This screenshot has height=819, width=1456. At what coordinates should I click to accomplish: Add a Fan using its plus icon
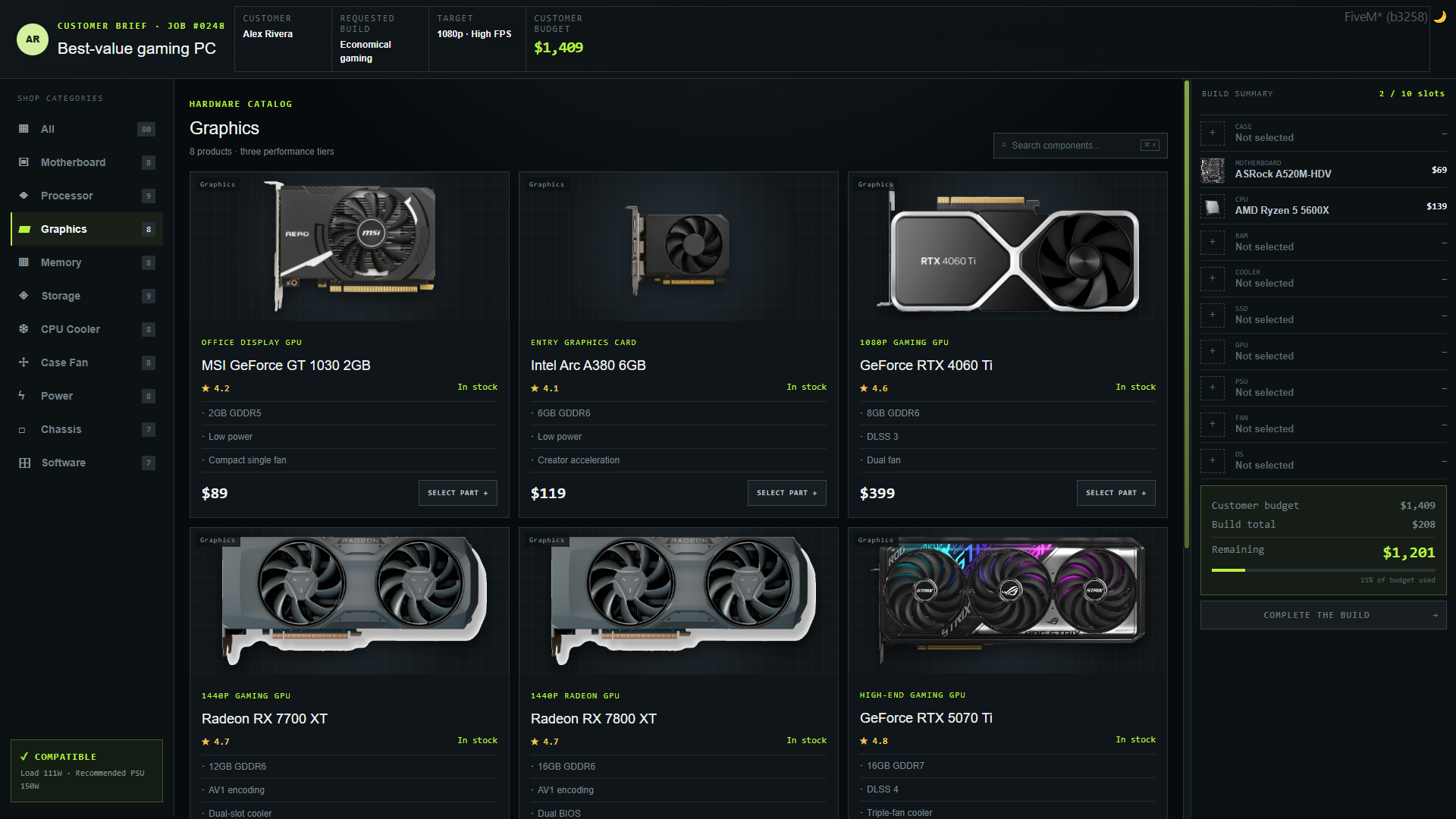coord(1213,425)
